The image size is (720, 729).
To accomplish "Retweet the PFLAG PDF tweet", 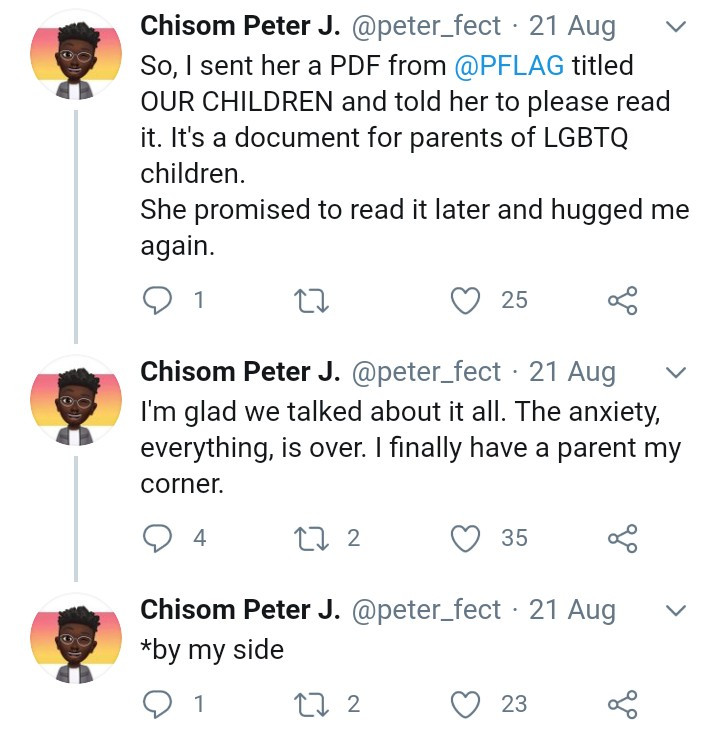I will coord(309,300).
